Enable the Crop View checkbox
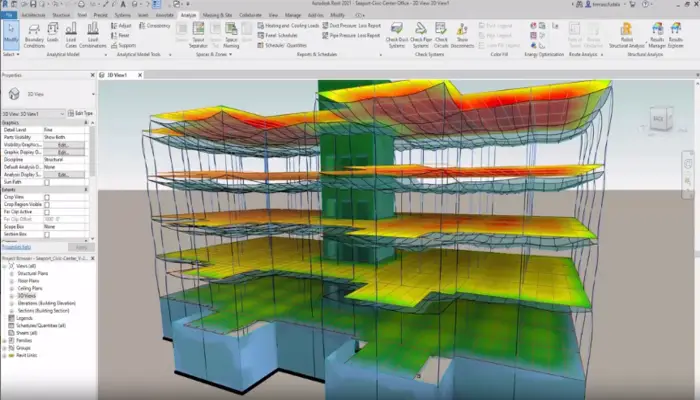Screen dimensions: 700x400 [47, 198]
